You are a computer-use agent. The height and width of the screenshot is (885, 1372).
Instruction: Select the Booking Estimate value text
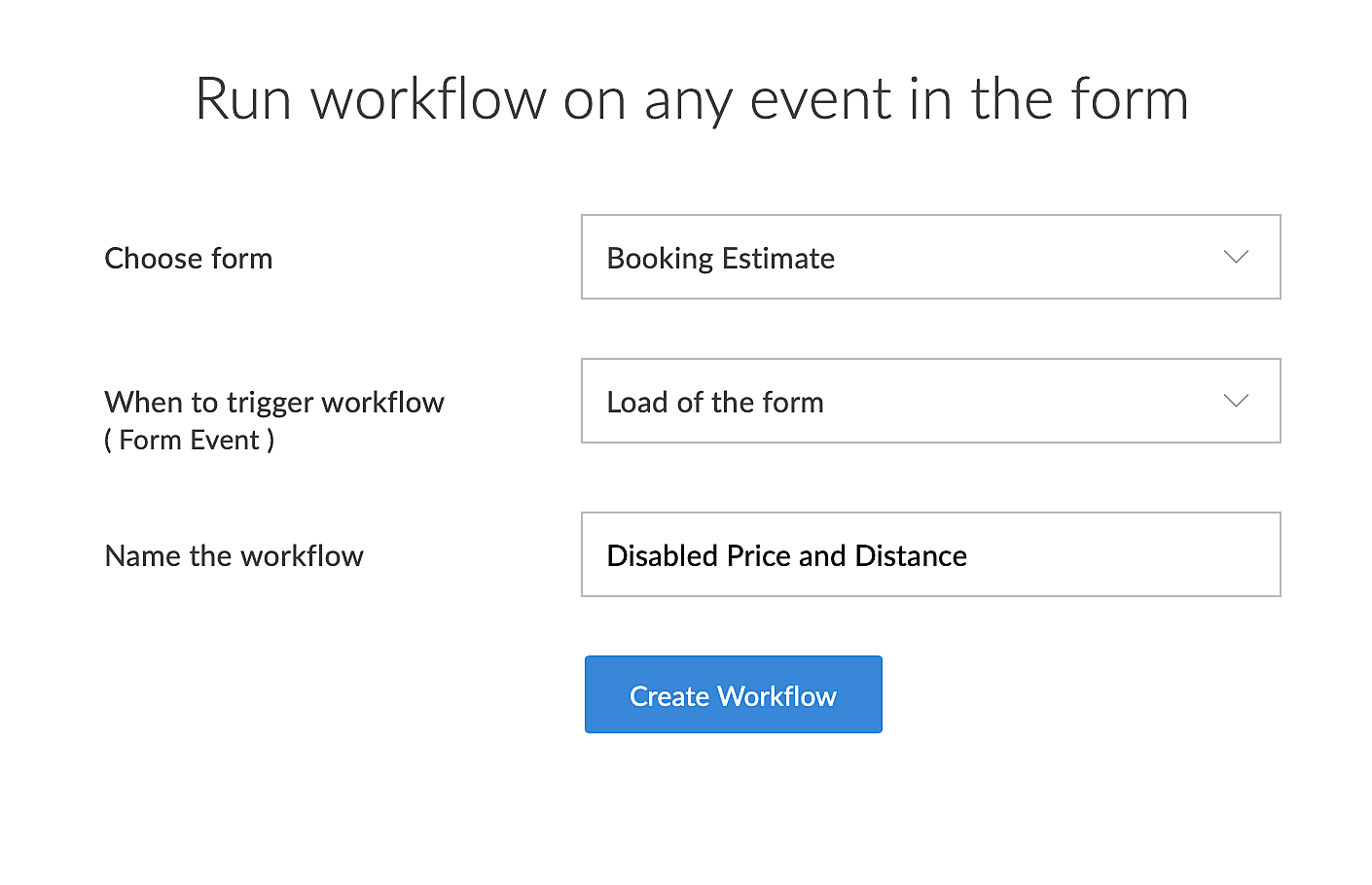coord(720,259)
